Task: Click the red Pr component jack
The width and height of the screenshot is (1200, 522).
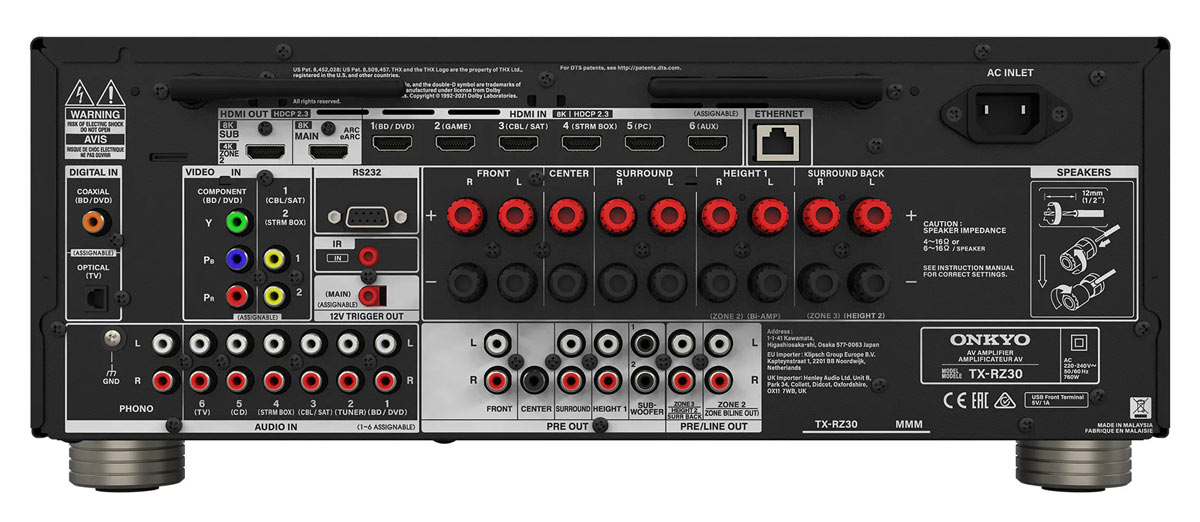Action: (x=237, y=297)
